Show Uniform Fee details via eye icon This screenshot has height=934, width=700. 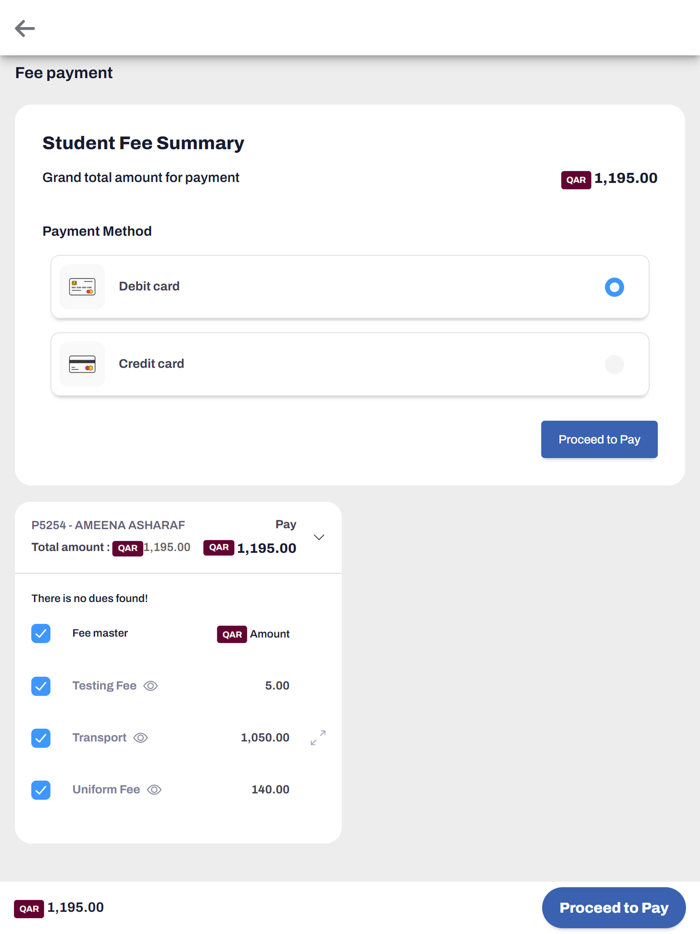pyautogui.click(x=154, y=789)
